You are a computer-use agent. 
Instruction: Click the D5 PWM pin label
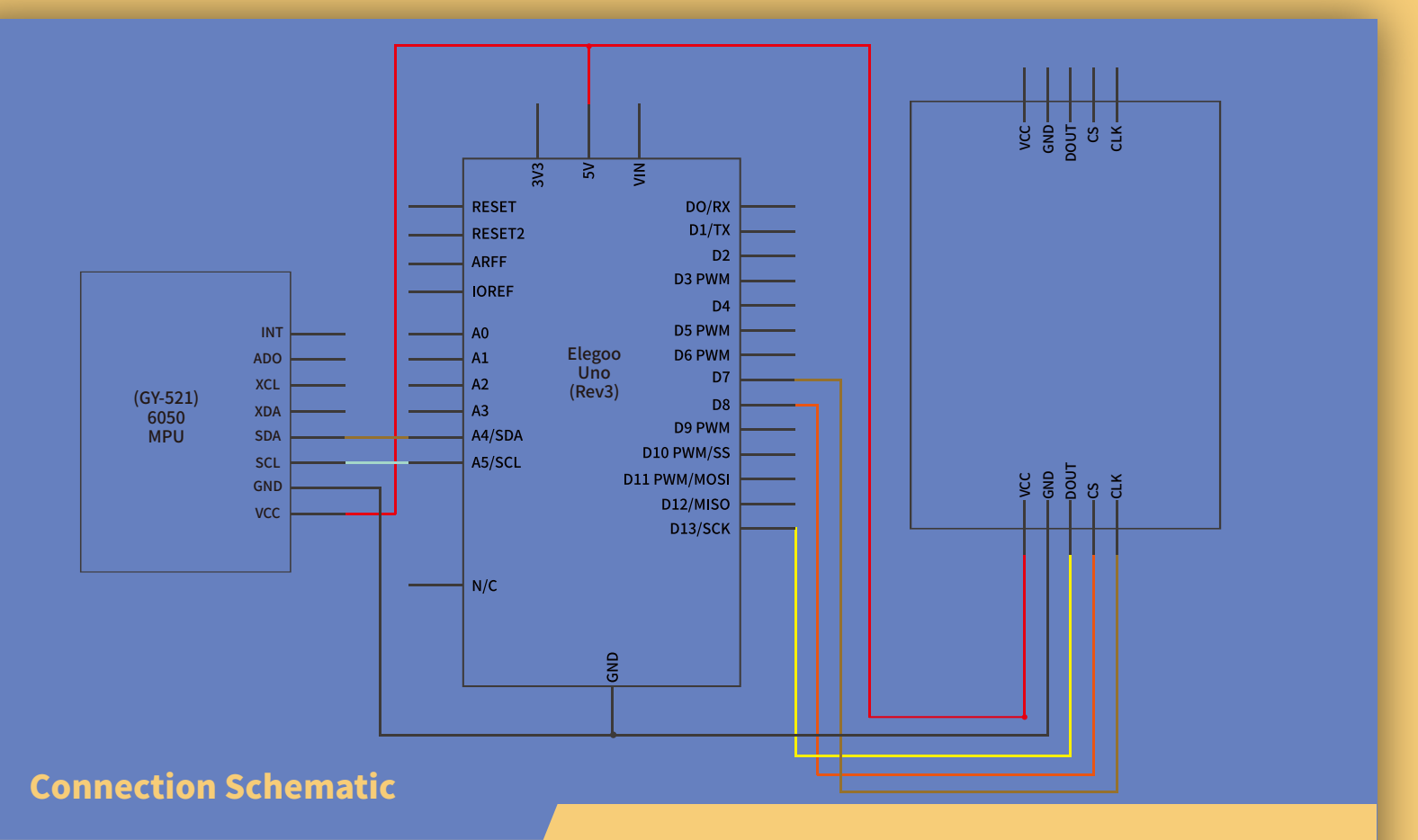pyautogui.click(x=702, y=331)
